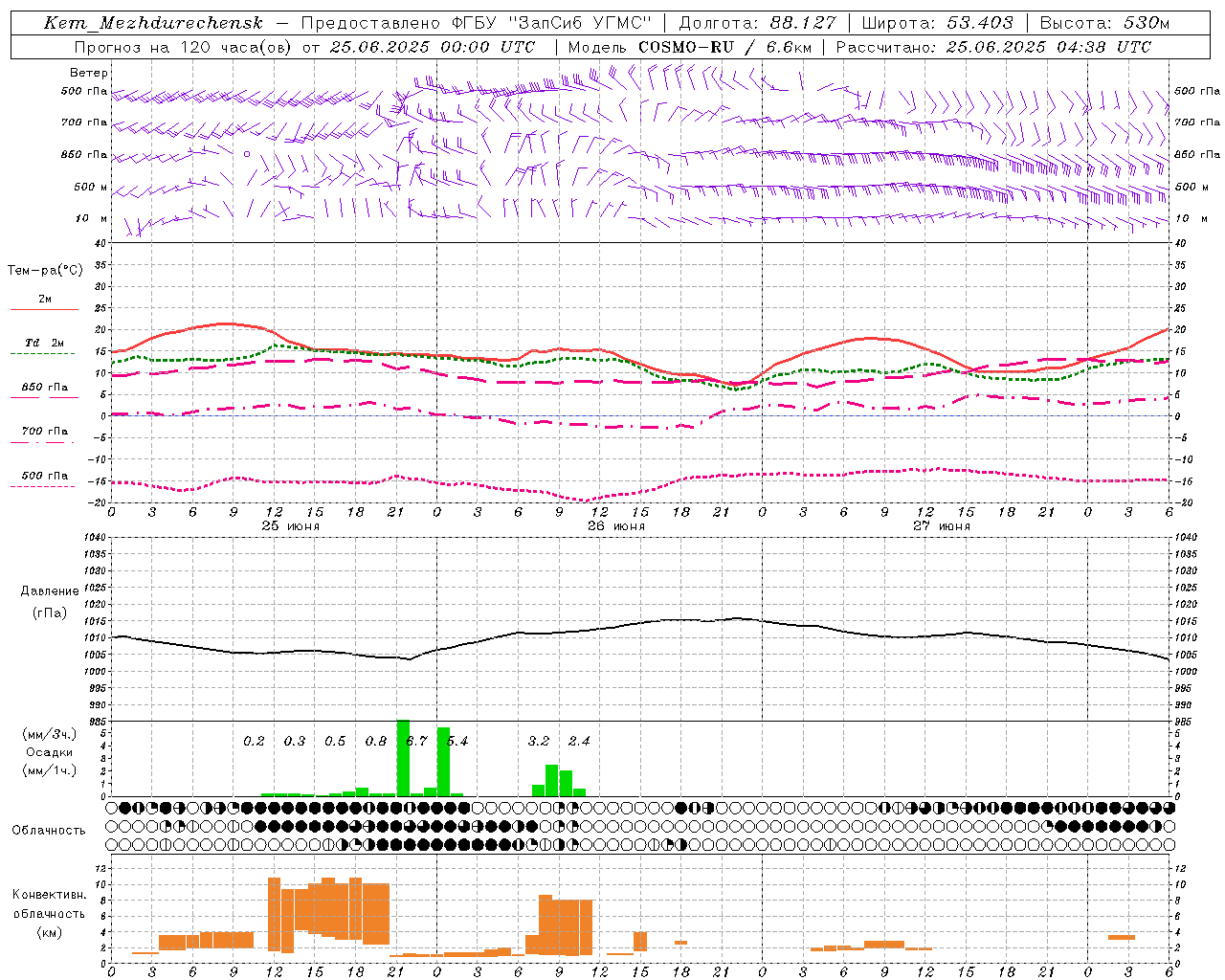
Task: Click the 'Рассчитано: 25.06.2025 04:38 UTC' timestamp
Action: coord(993,47)
